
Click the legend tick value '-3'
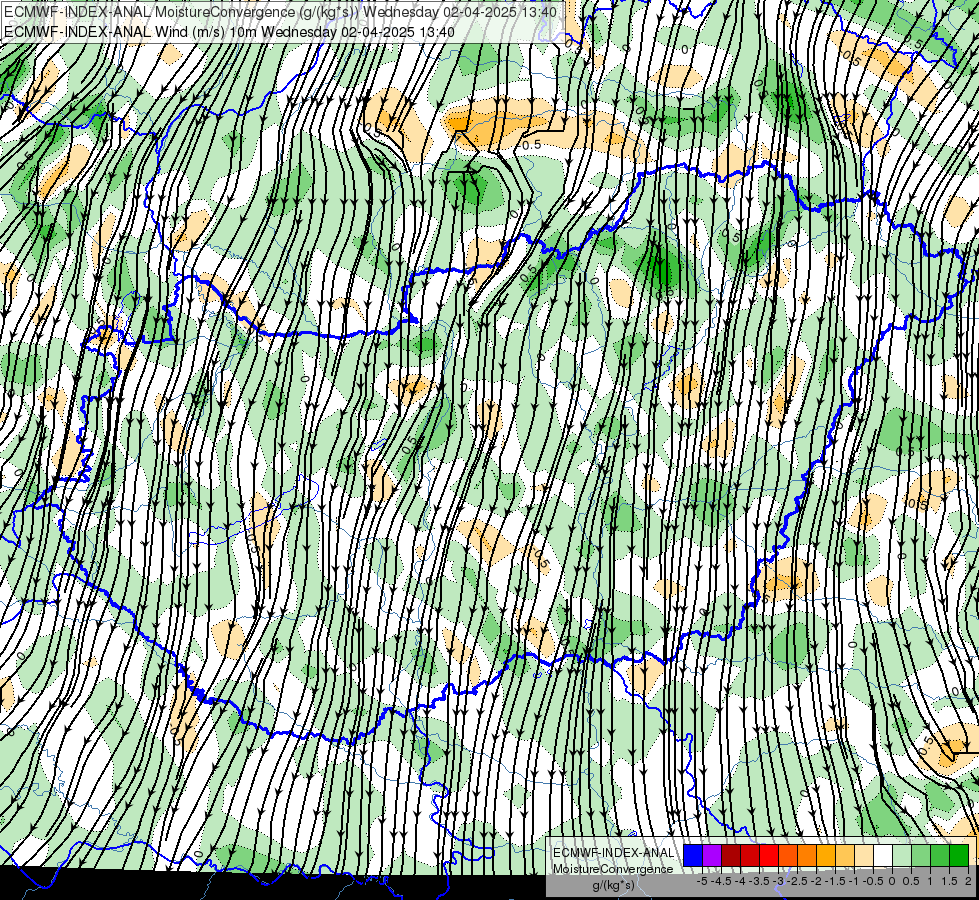click(778, 881)
